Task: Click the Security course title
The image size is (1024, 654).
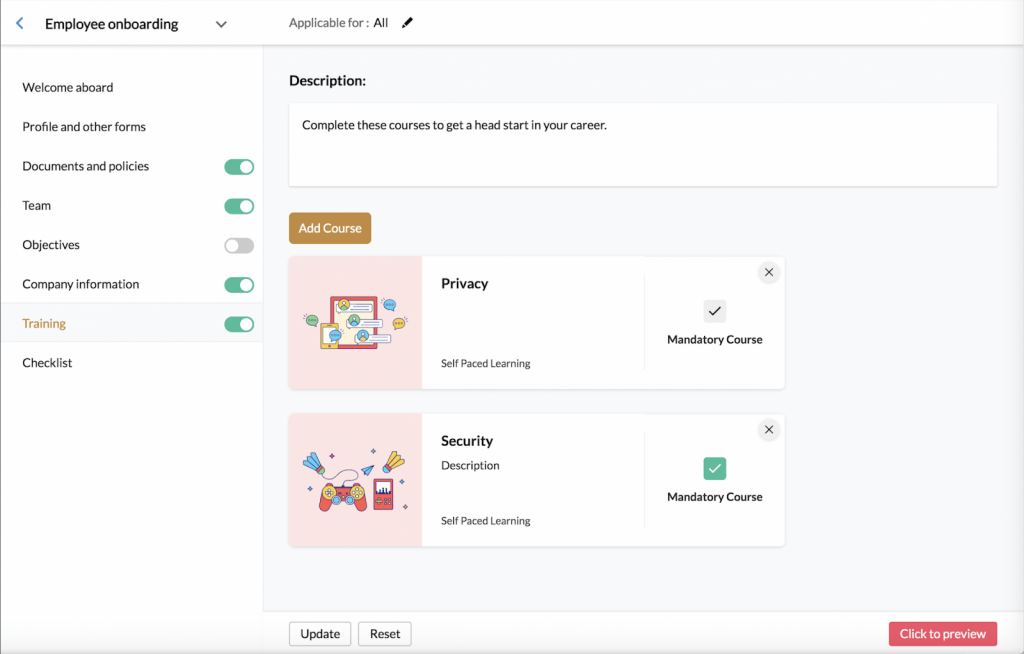Action: click(467, 441)
